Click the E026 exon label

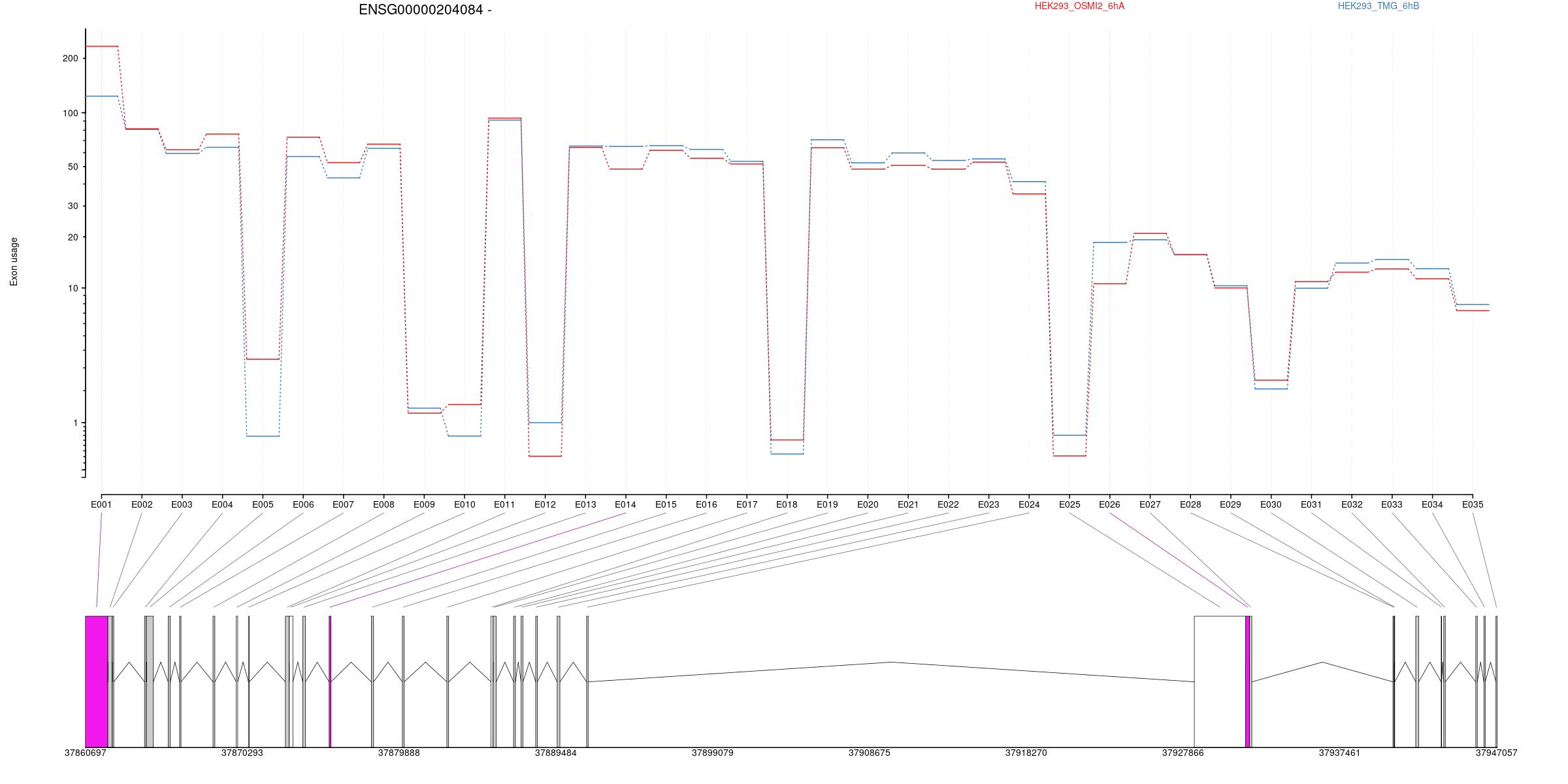pyautogui.click(x=1109, y=504)
